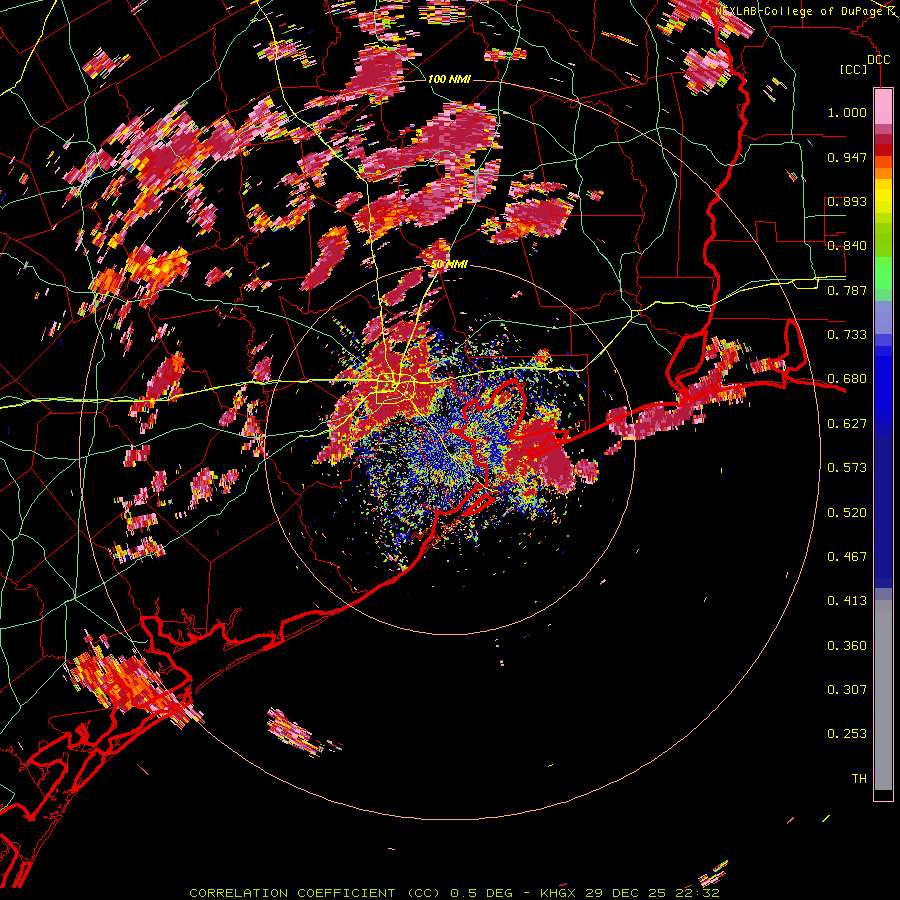Click the 100 NMI range ring label
900x900 pixels.
(x=449, y=79)
